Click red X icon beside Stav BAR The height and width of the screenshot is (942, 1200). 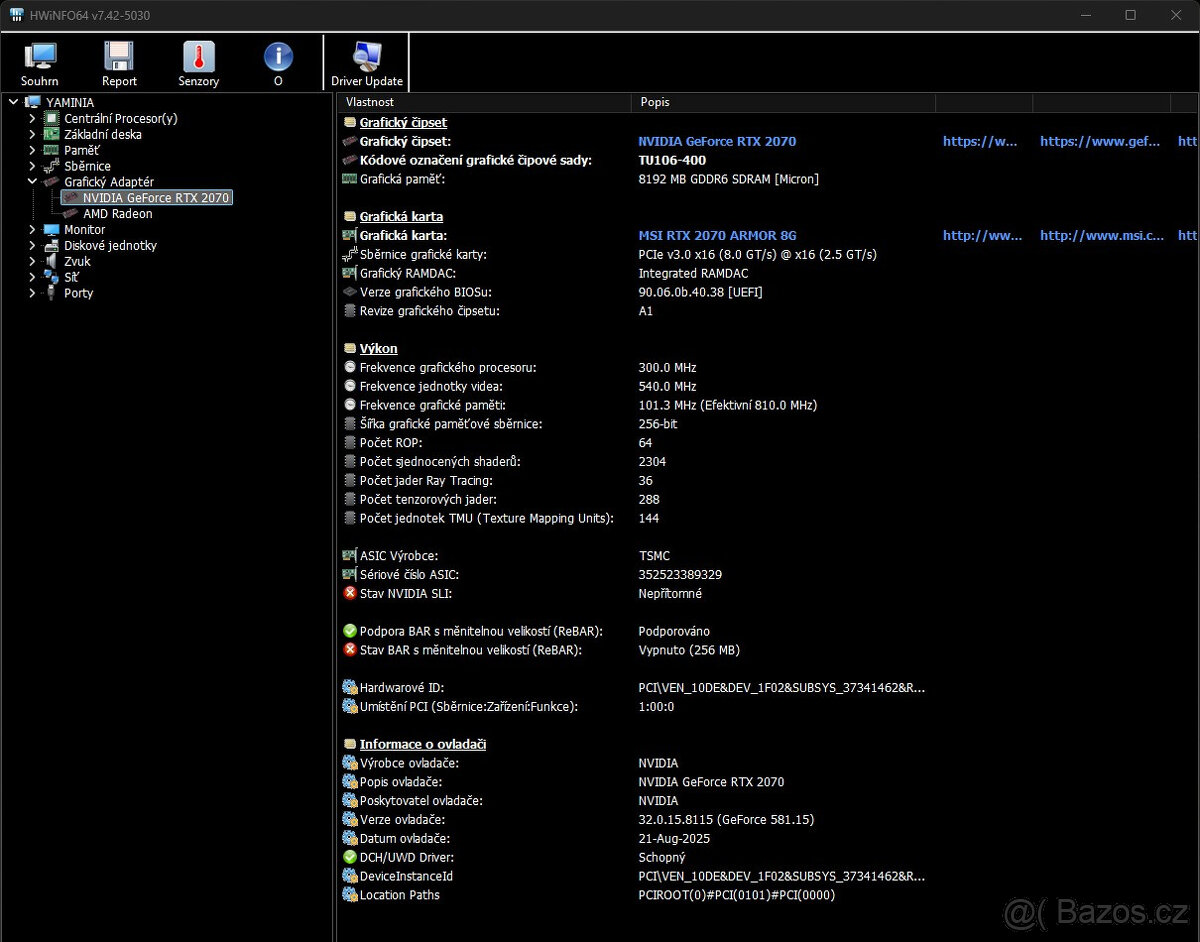tap(350, 650)
